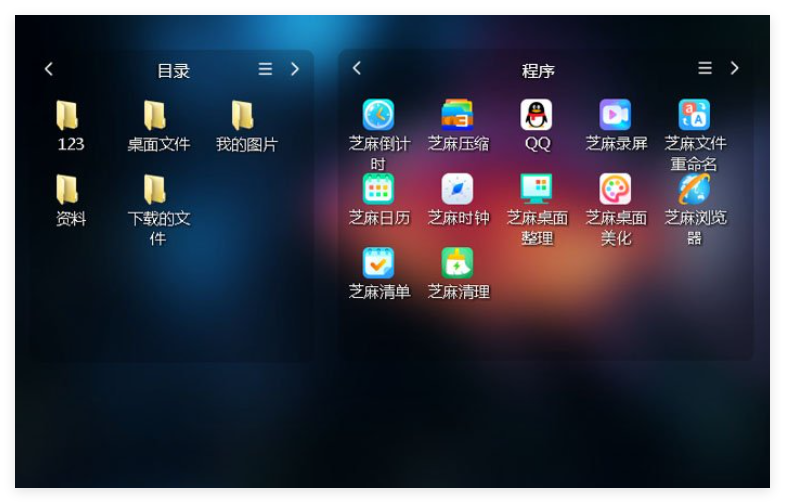Open the 芝麻日历 calendar app

click(378, 189)
